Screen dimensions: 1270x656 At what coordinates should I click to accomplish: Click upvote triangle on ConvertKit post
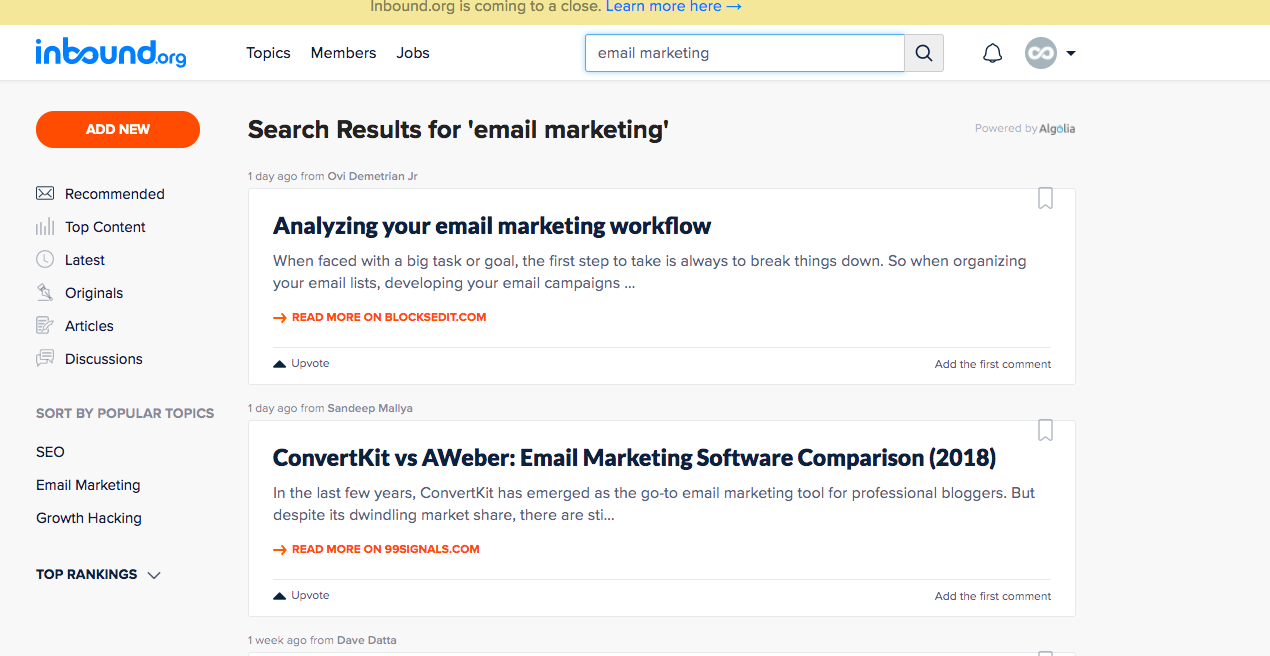(280, 596)
